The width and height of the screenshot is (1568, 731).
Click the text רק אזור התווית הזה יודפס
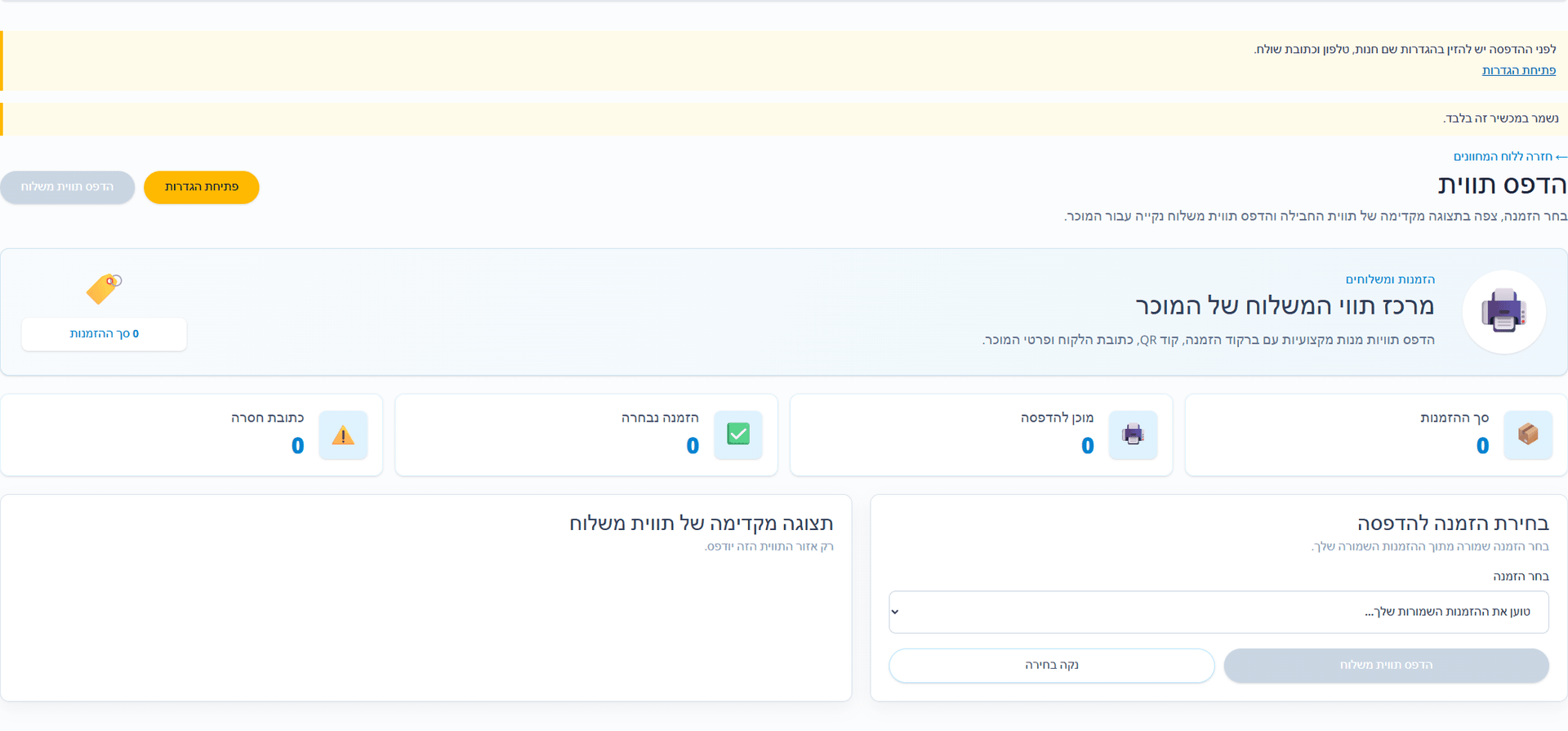click(x=769, y=546)
